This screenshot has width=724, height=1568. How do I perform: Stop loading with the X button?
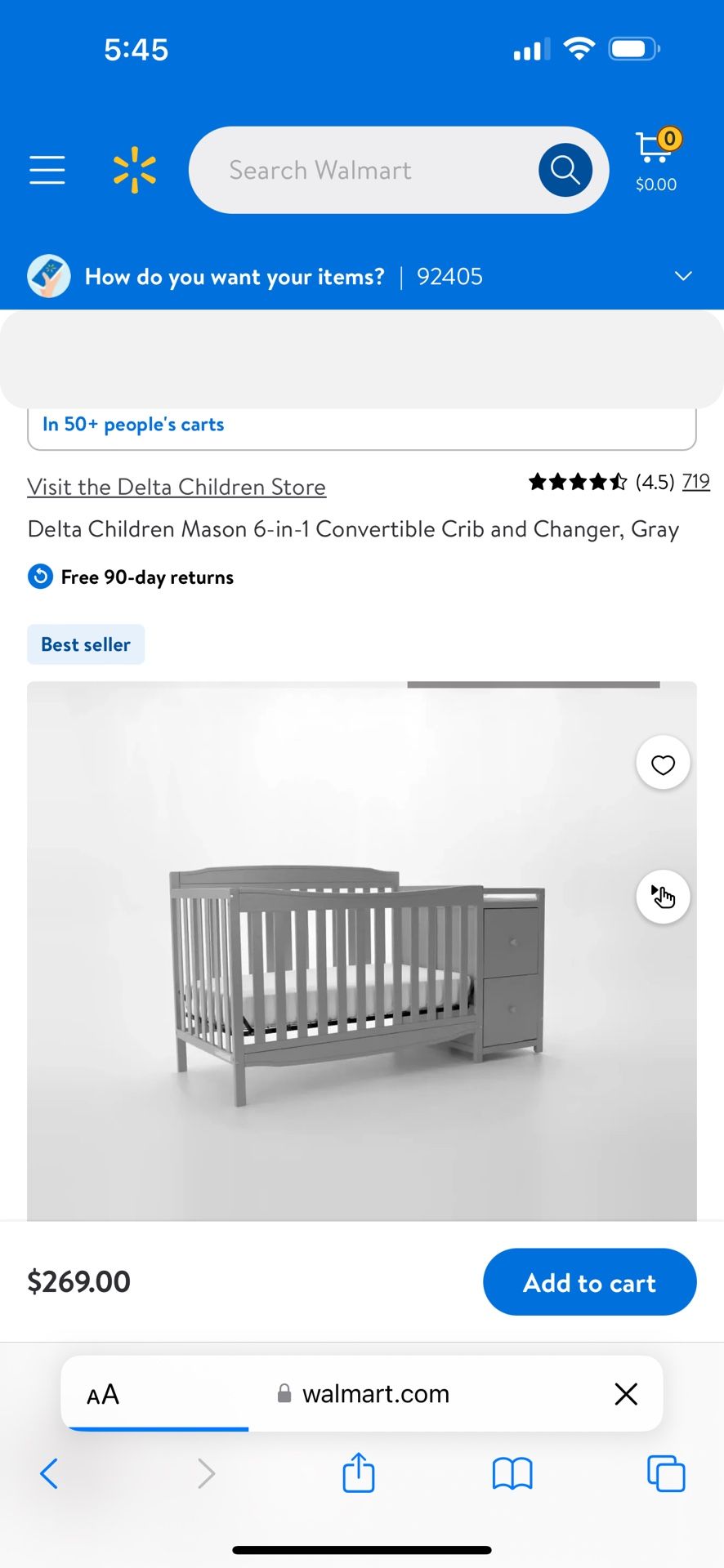pos(626,1394)
